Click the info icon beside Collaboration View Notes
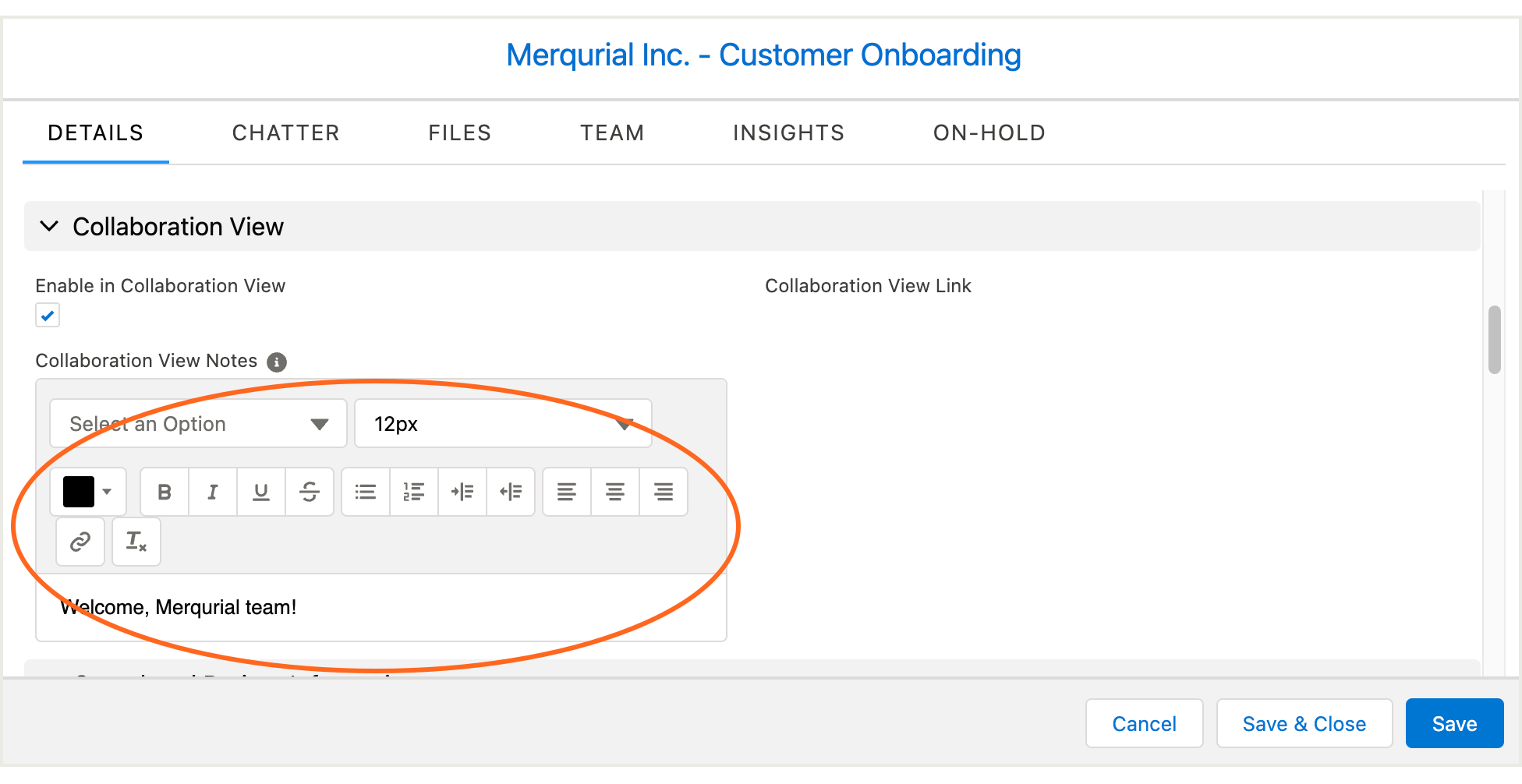This screenshot has height=784, width=1522. click(x=277, y=362)
